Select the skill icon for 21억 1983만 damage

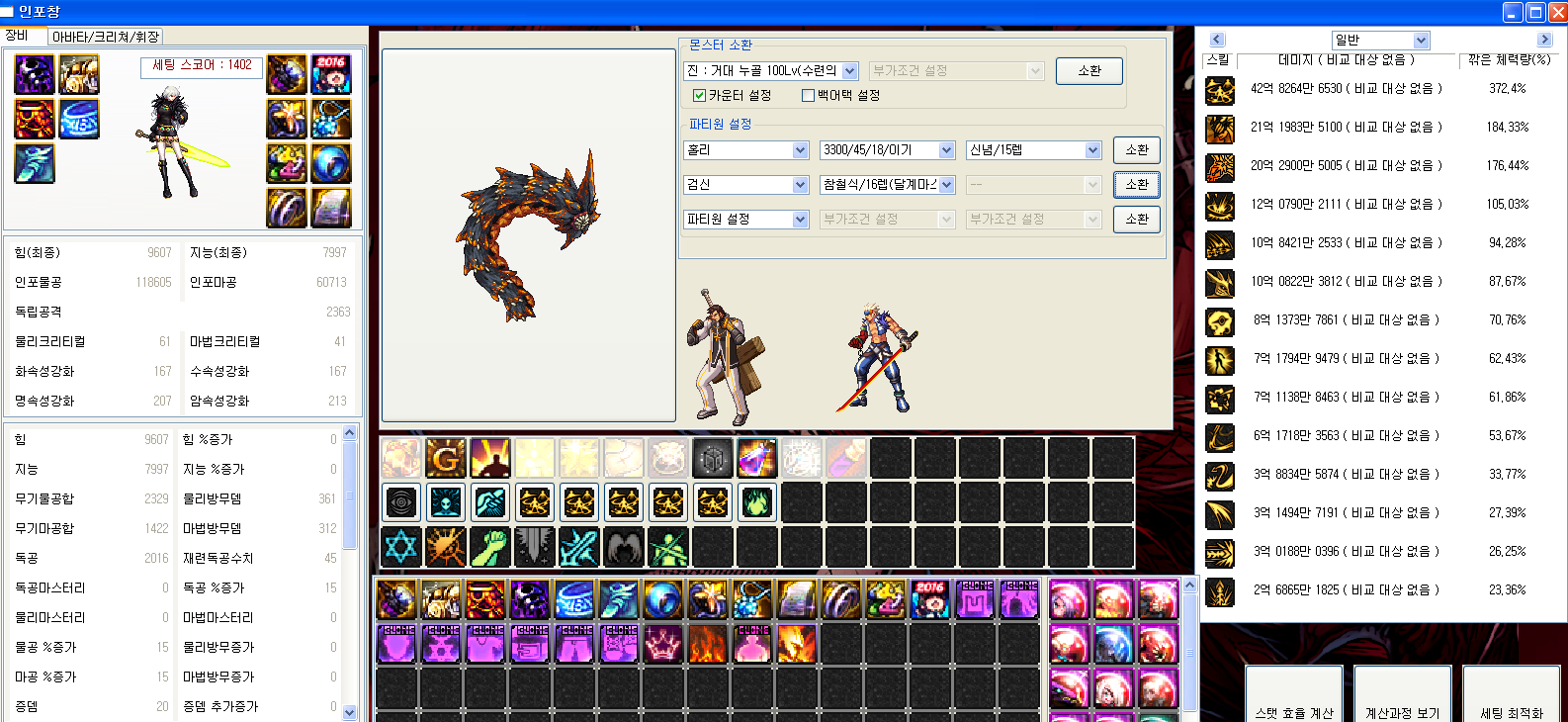click(x=1220, y=130)
